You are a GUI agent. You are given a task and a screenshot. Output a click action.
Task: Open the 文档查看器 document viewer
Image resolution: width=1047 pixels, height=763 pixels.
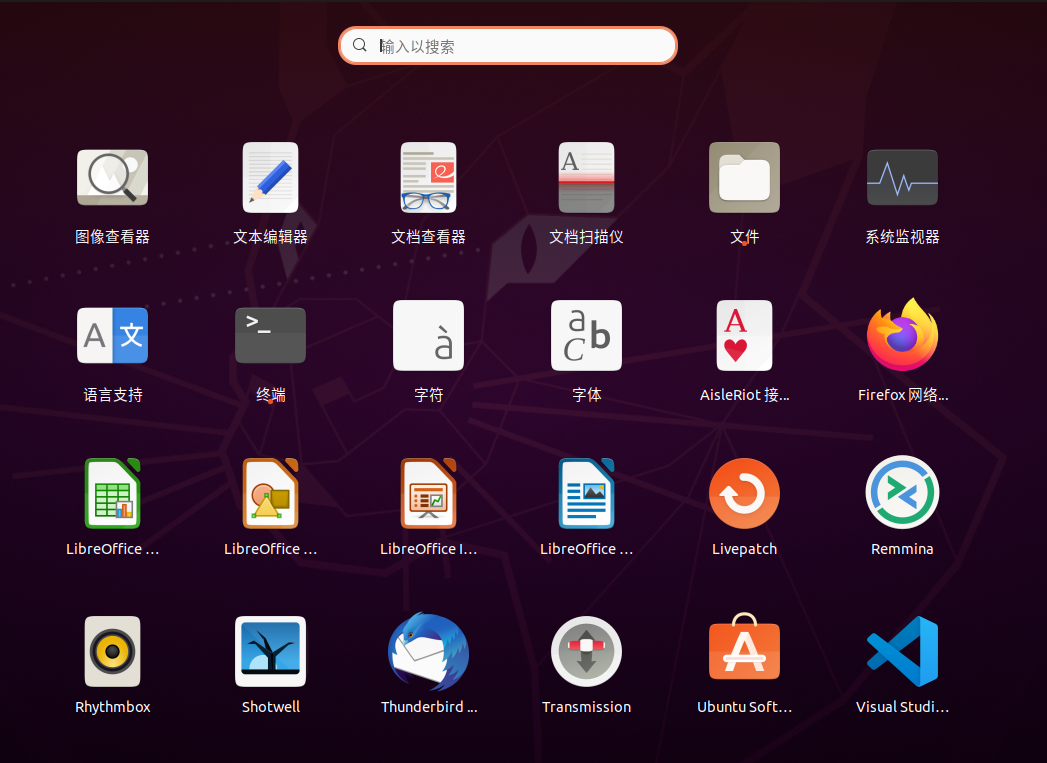[x=429, y=178]
